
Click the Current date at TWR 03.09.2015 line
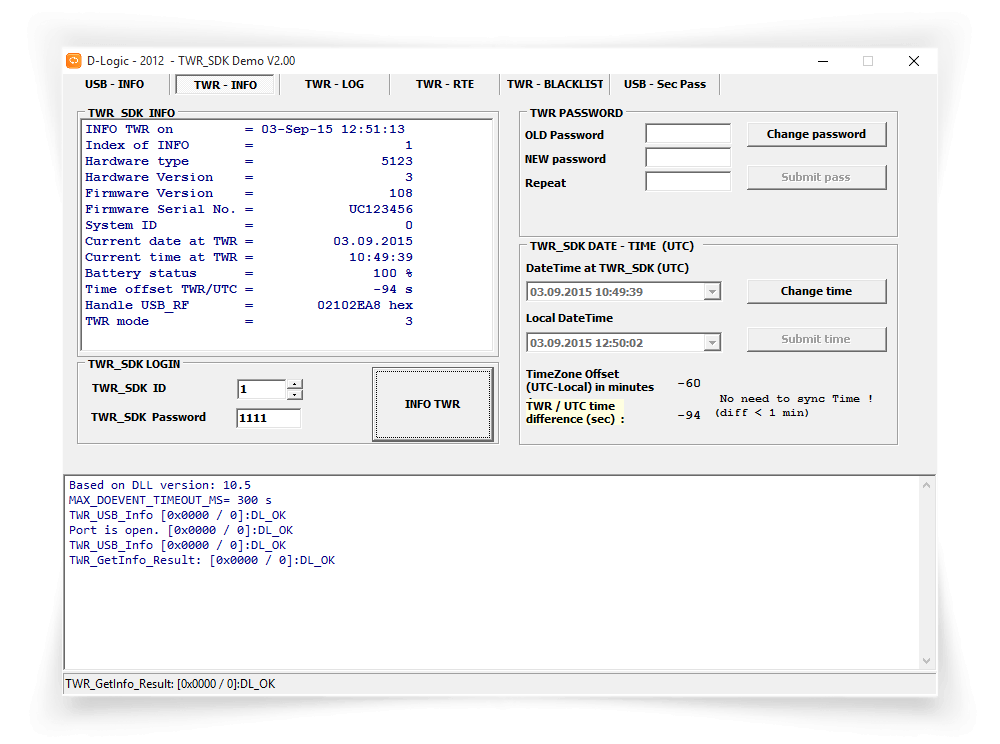click(x=249, y=241)
